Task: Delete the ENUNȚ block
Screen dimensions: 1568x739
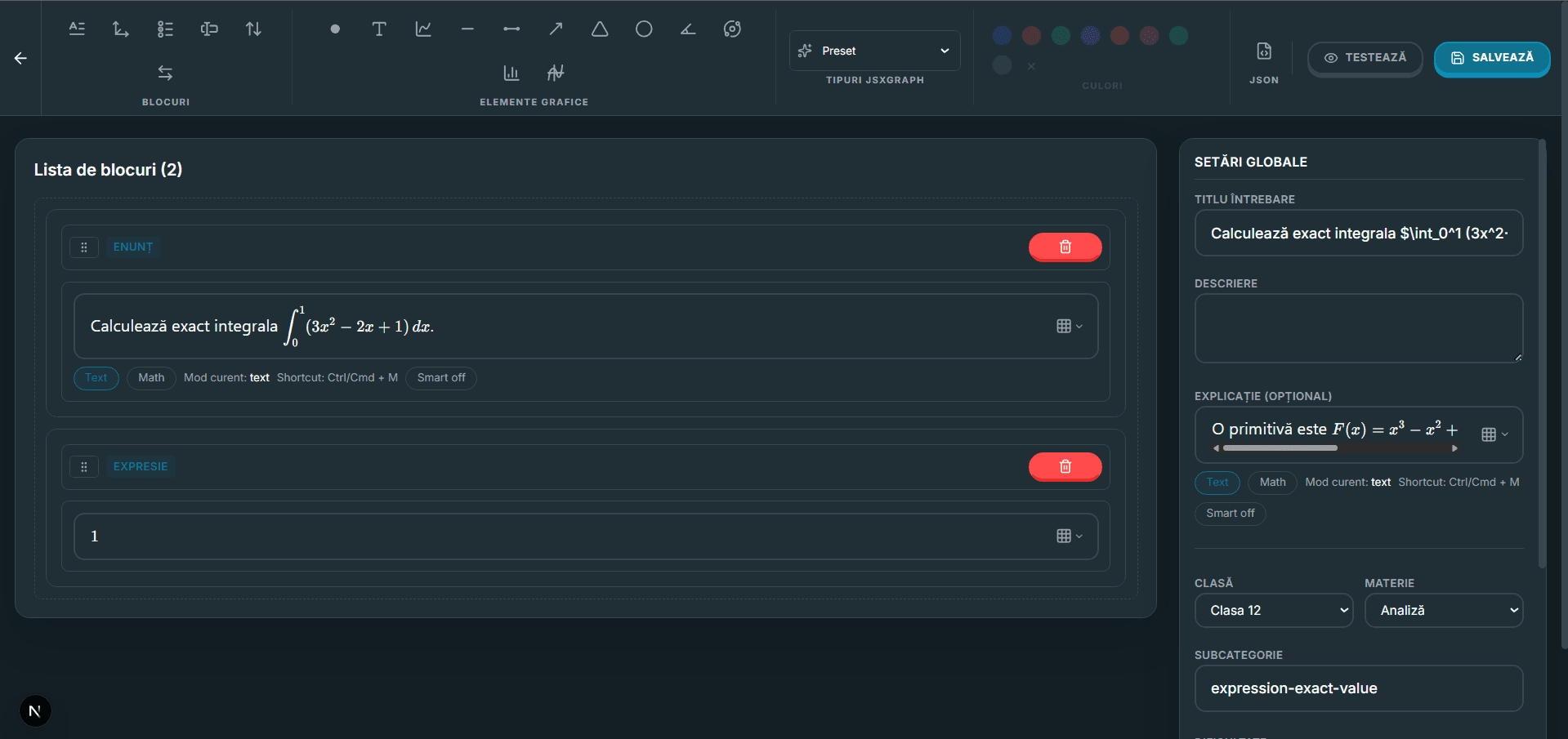Action: [x=1065, y=247]
